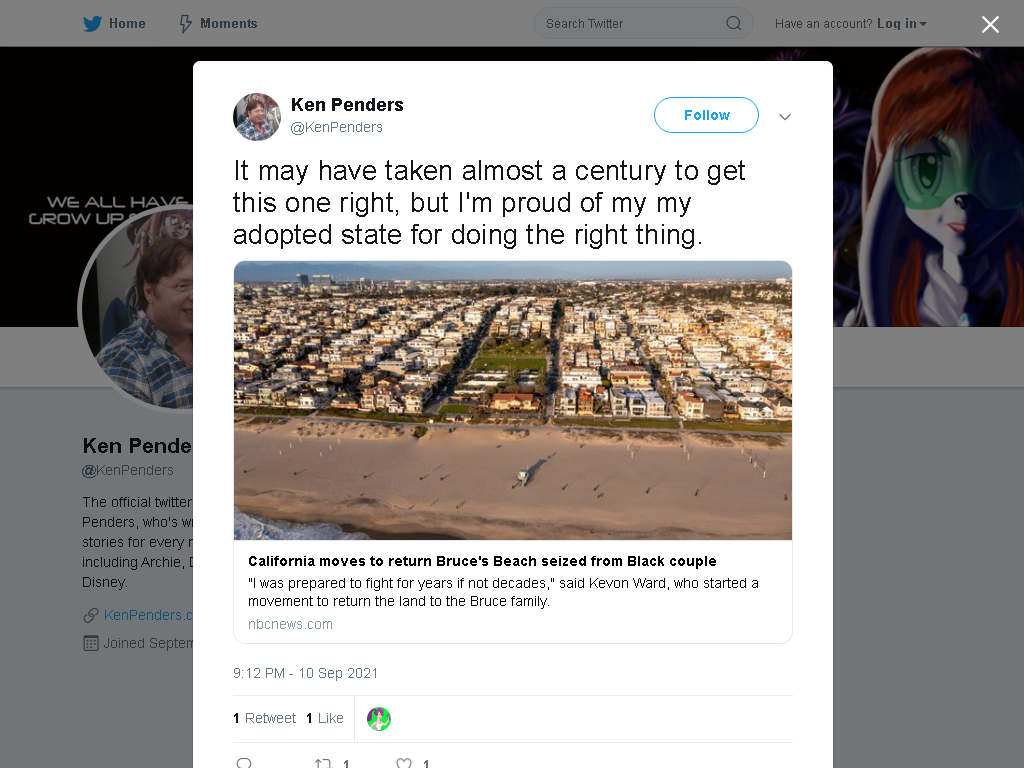Click the reply speech bubble icon
Viewport: 1024px width, 768px height.
[x=244, y=763]
